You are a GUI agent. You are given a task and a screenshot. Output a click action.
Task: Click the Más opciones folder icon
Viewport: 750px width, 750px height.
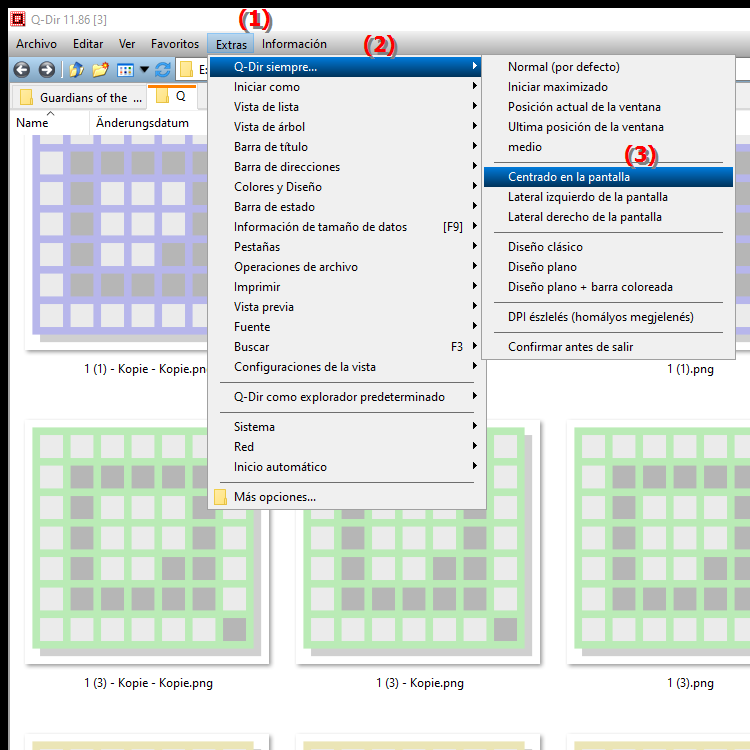click(x=221, y=497)
